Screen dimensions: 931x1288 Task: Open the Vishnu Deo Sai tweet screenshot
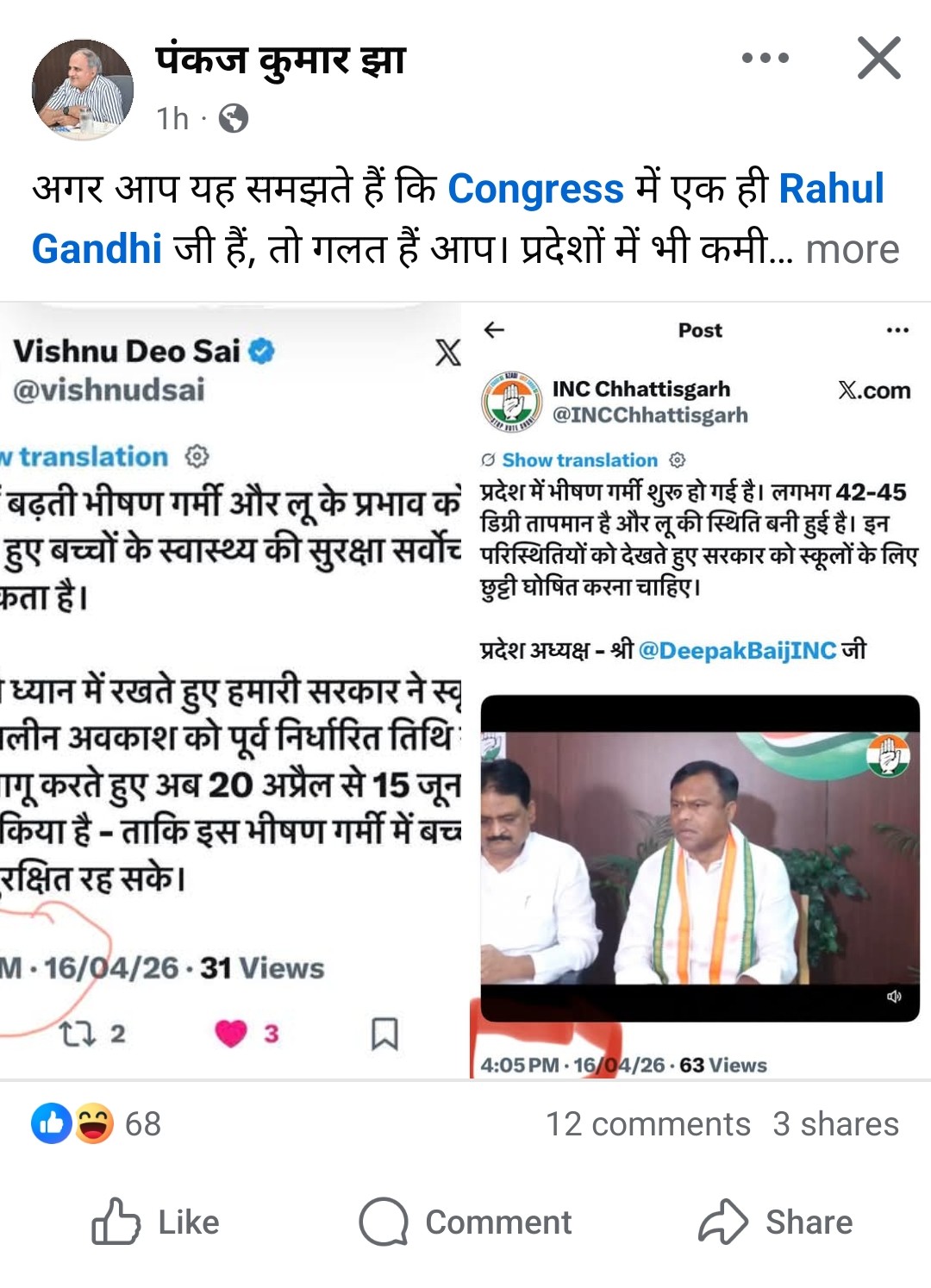click(230, 691)
